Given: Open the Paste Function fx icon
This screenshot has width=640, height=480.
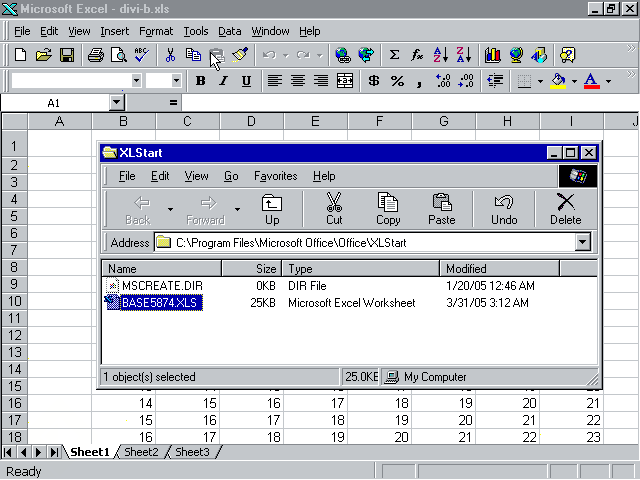Looking at the screenshot, I should 417,55.
